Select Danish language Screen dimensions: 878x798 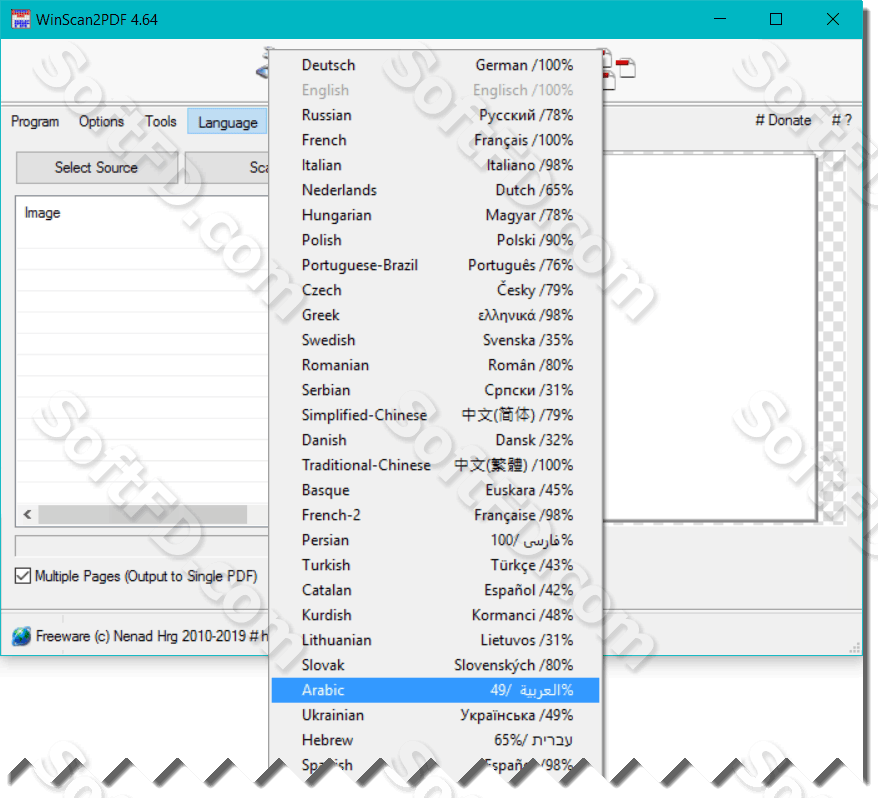click(x=435, y=440)
